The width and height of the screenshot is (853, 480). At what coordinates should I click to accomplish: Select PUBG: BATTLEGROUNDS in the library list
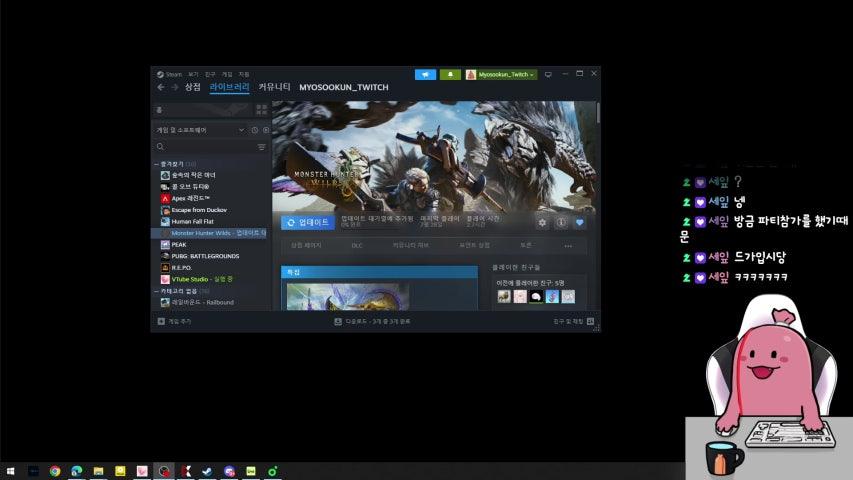pyautogui.click(x=198, y=256)
